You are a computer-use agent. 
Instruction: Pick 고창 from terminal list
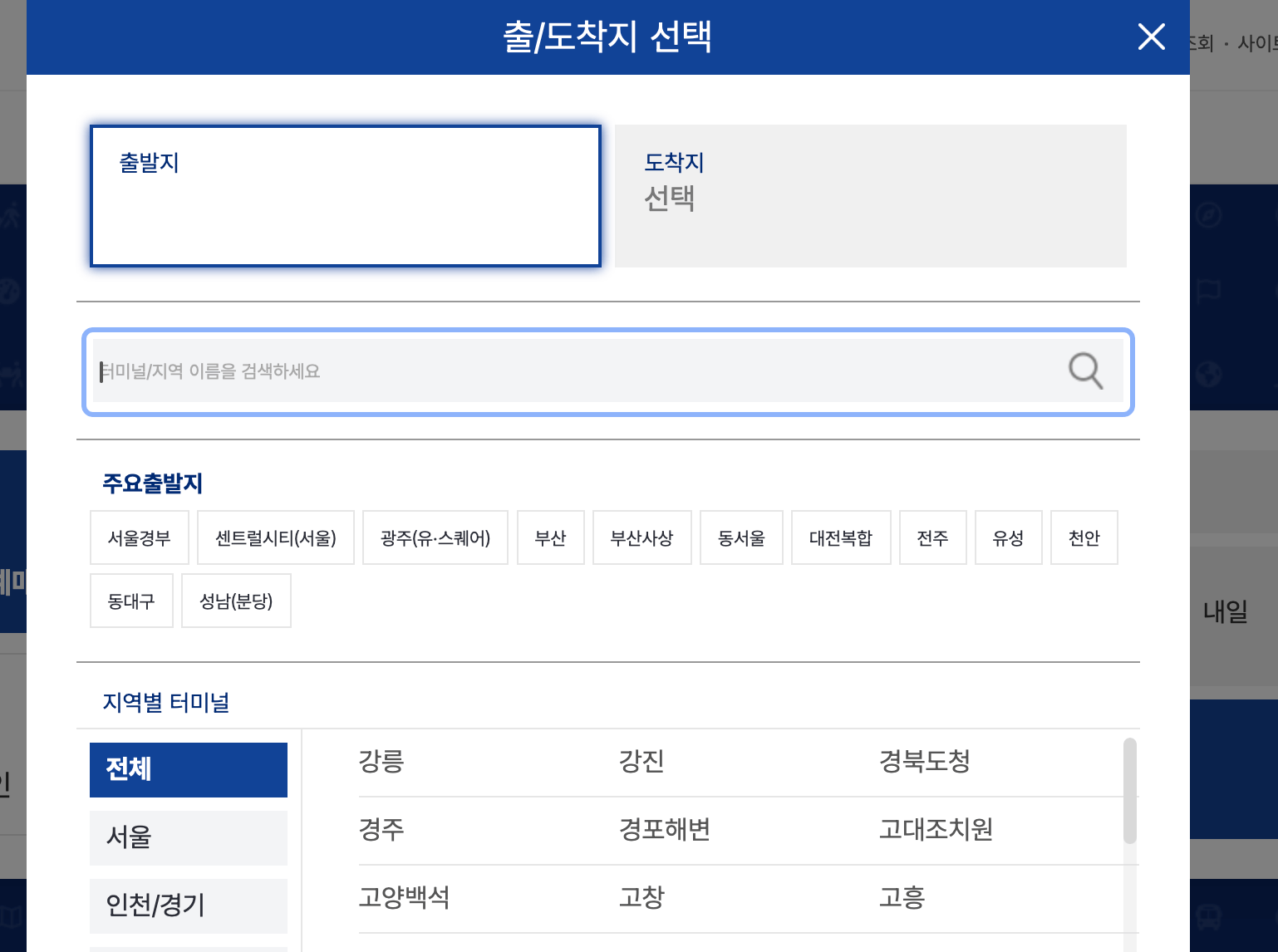coord(641,897)
